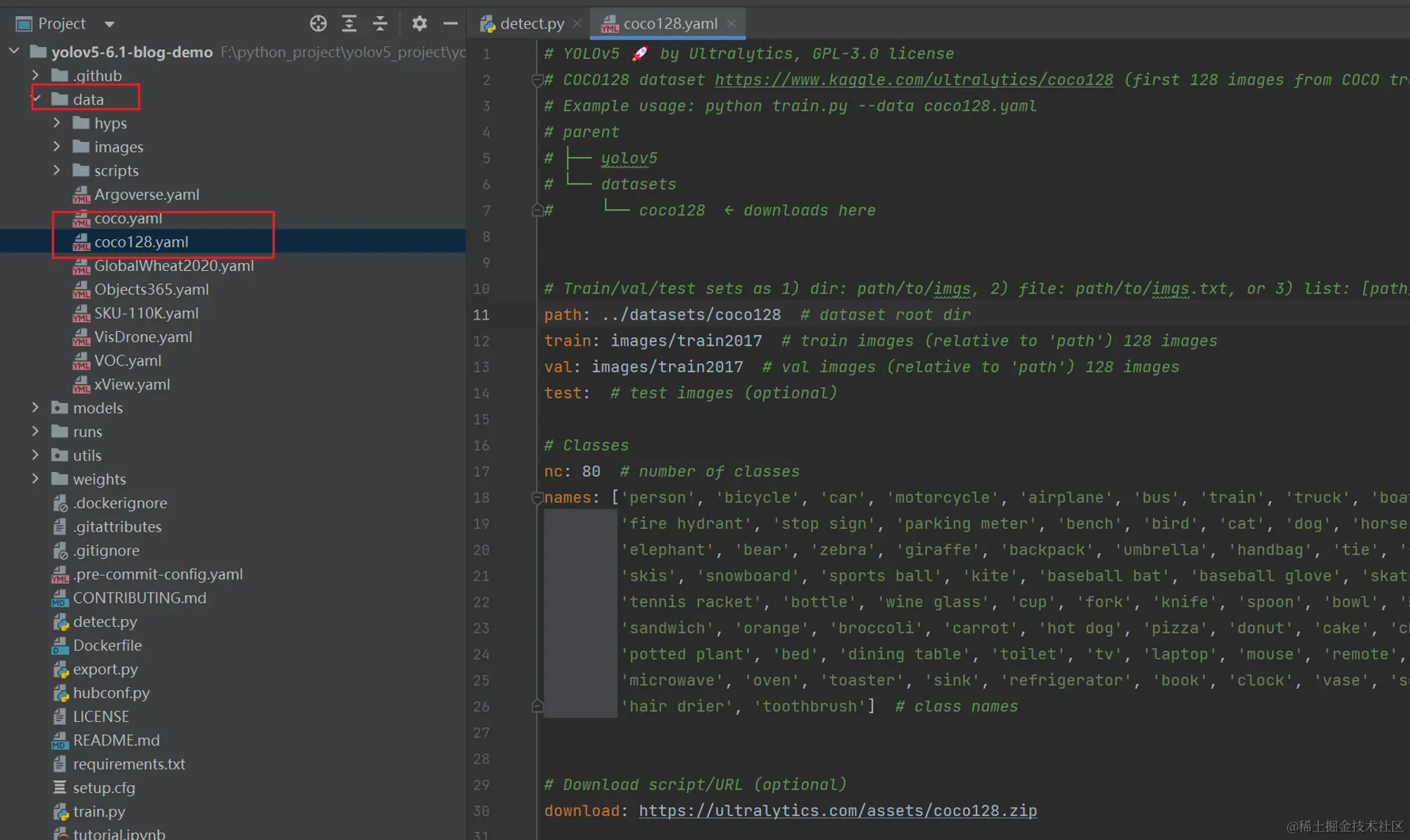Screen dimensions: 1410x840
Task: Click line number 11 in gutter
Action: coord(481,315)
